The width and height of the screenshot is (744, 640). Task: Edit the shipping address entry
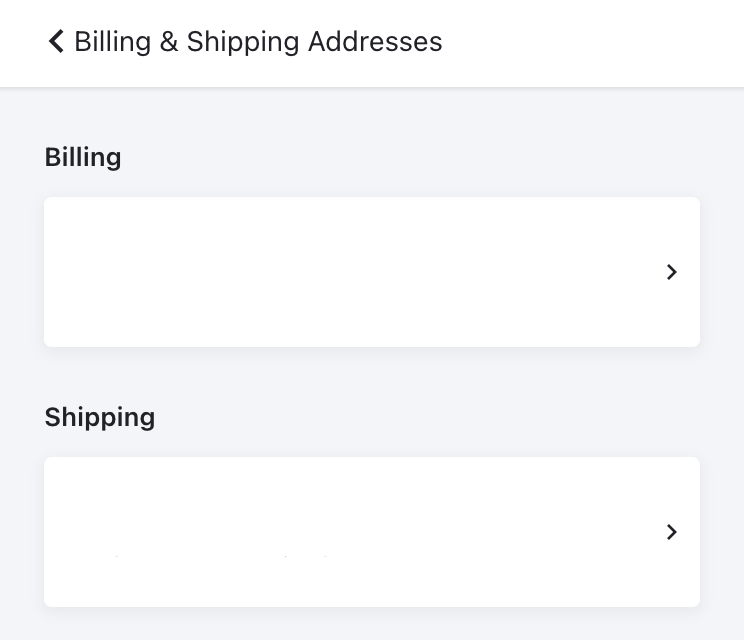click(371, 532)
